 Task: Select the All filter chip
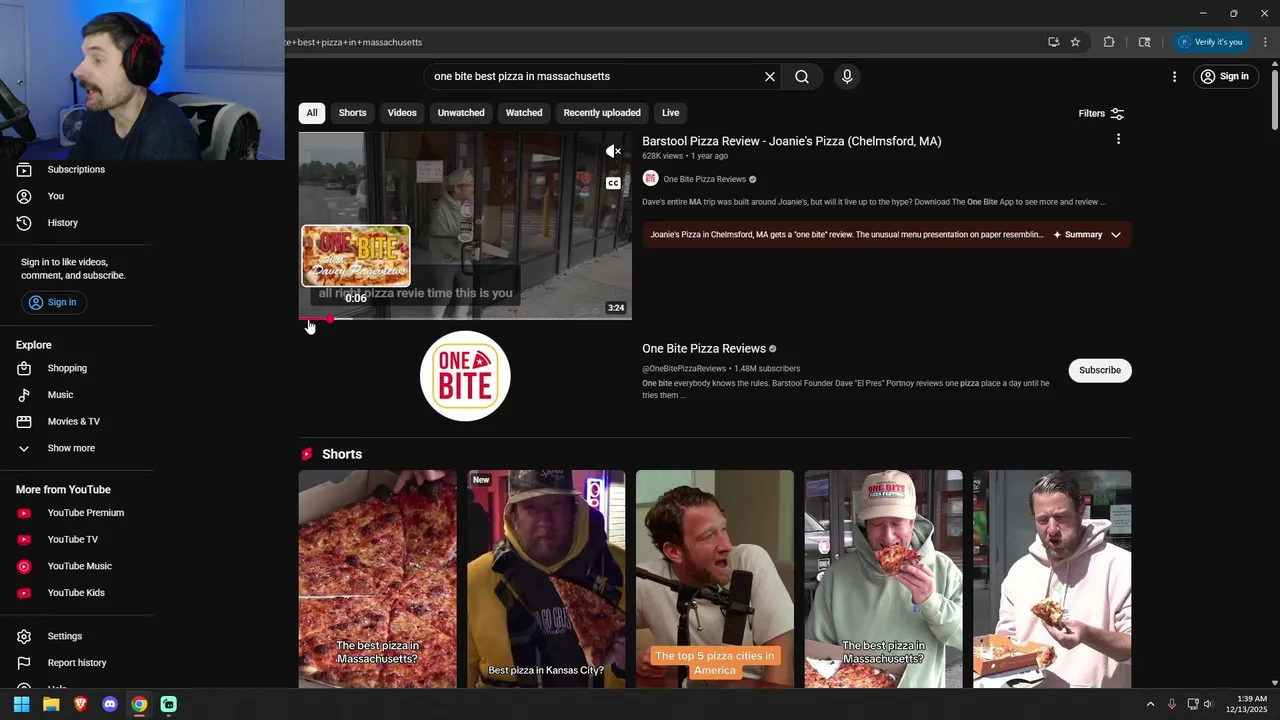pos(312,113)
